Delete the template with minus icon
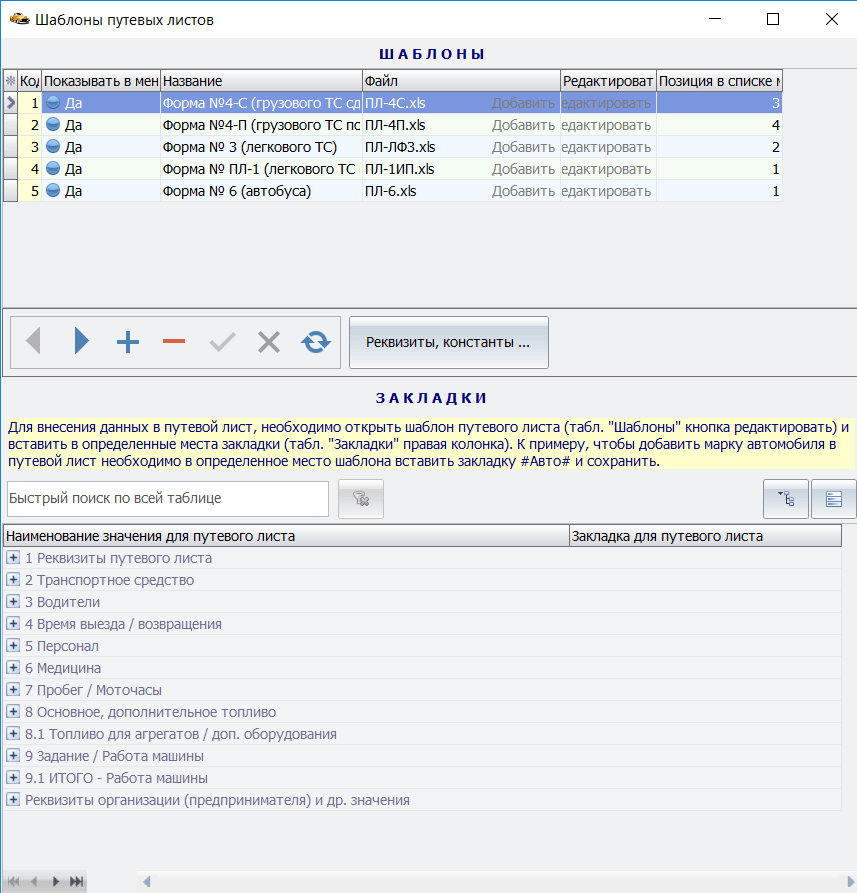Image resolution: width=857 pixels, height=893 pixels. tap(174, 342)
